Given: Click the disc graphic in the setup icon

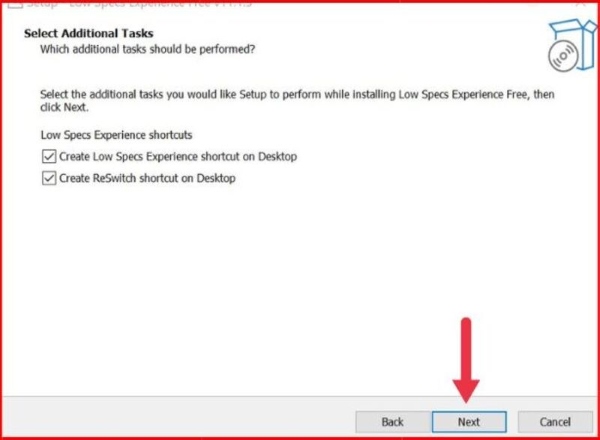Looking at the screenshot, I should [562, 56].
